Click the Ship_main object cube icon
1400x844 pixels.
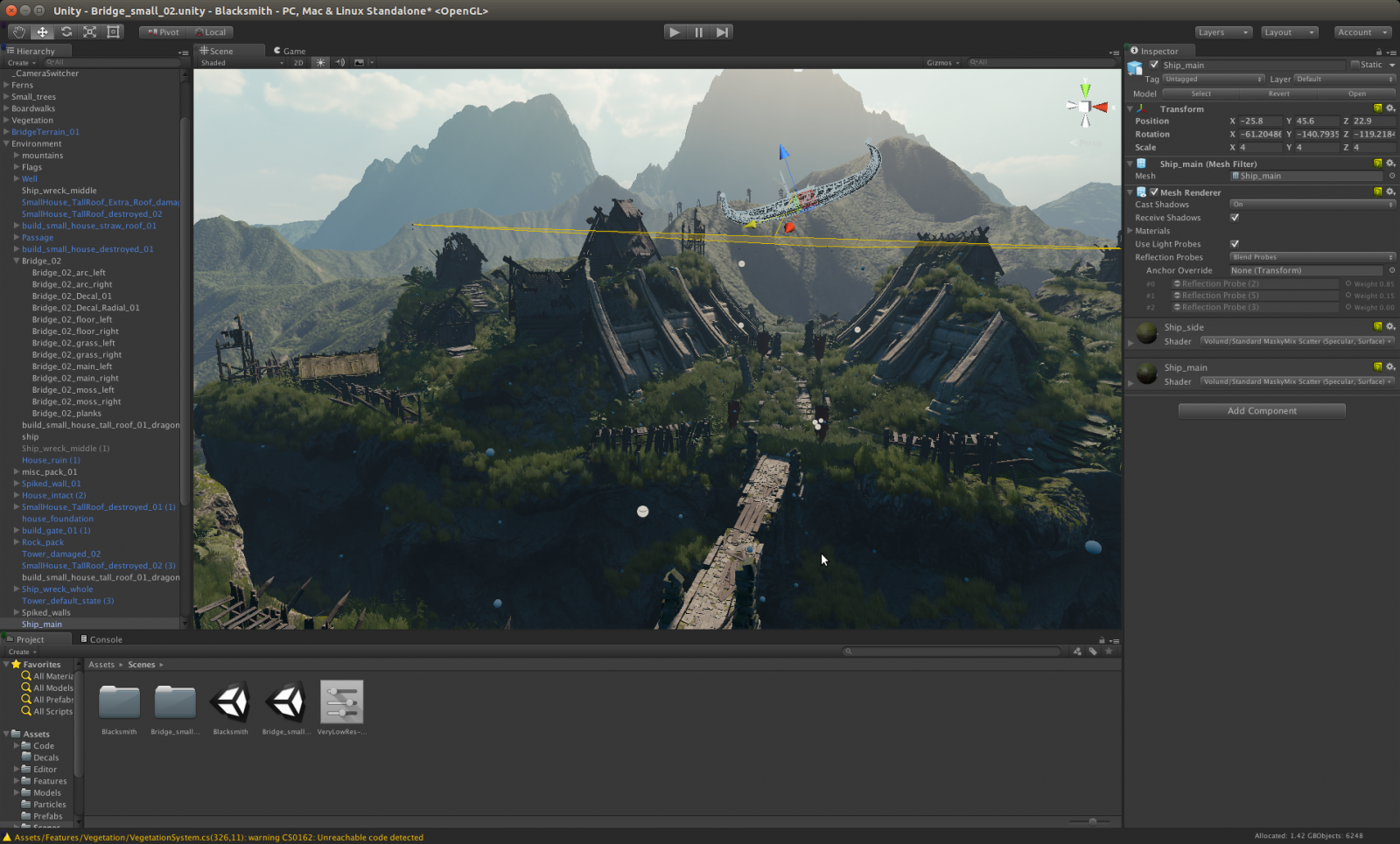1135,68
